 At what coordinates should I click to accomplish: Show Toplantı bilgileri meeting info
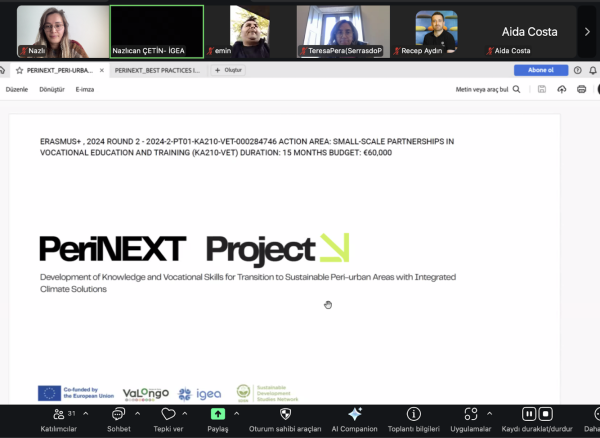413,414
